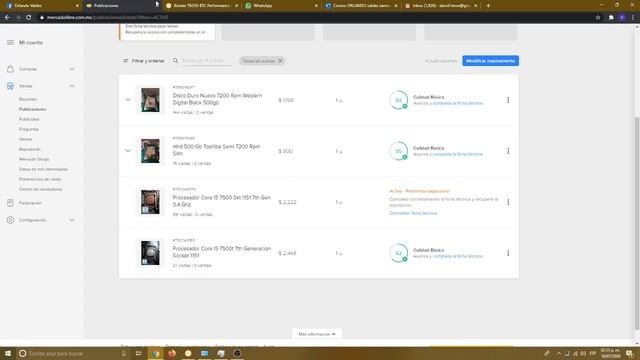Click the Configuración gear icon

[x=10, y=220]
